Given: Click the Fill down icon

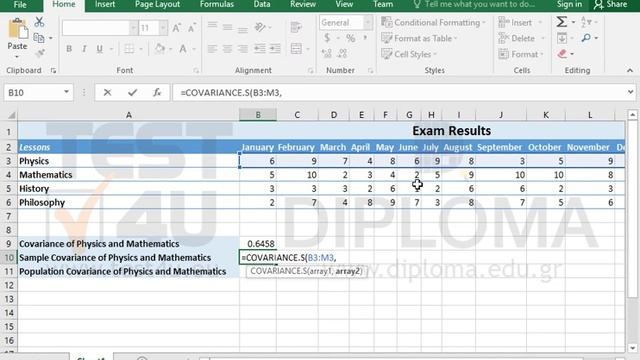Looking at the screenshot, I should coord(562,38).
